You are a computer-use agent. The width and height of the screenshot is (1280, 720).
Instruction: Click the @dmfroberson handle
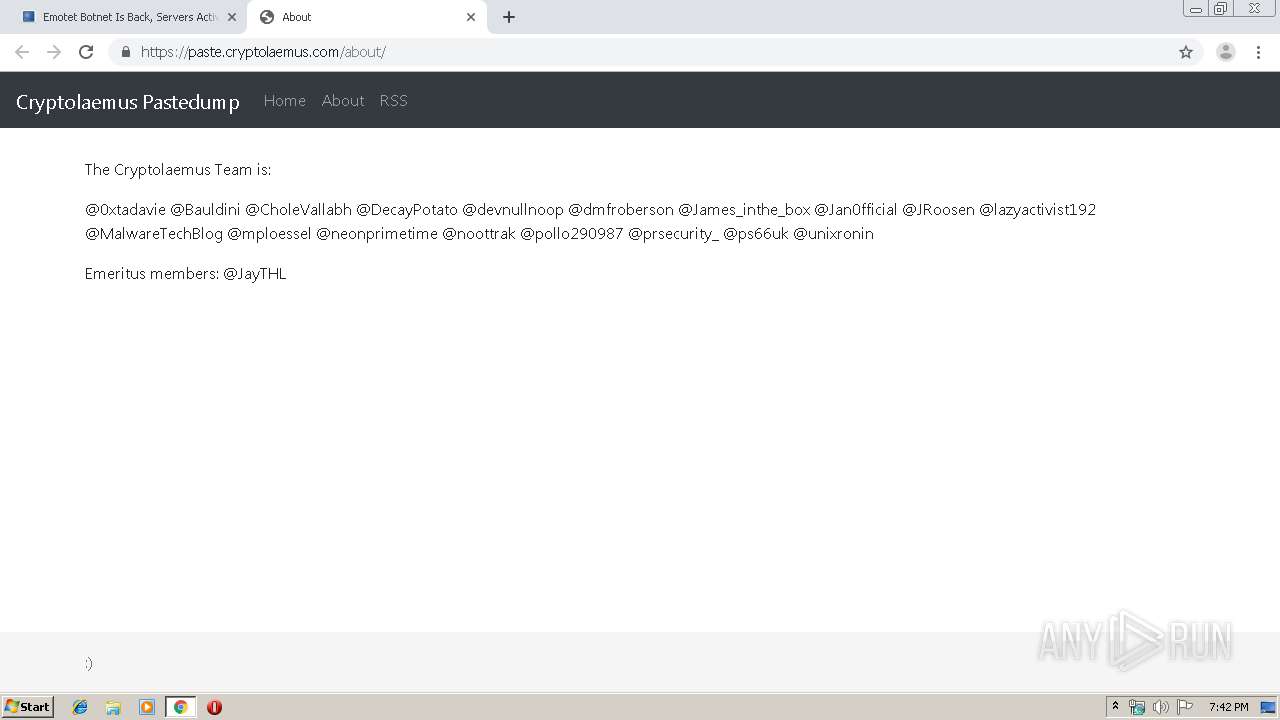[x=621, y=209]
